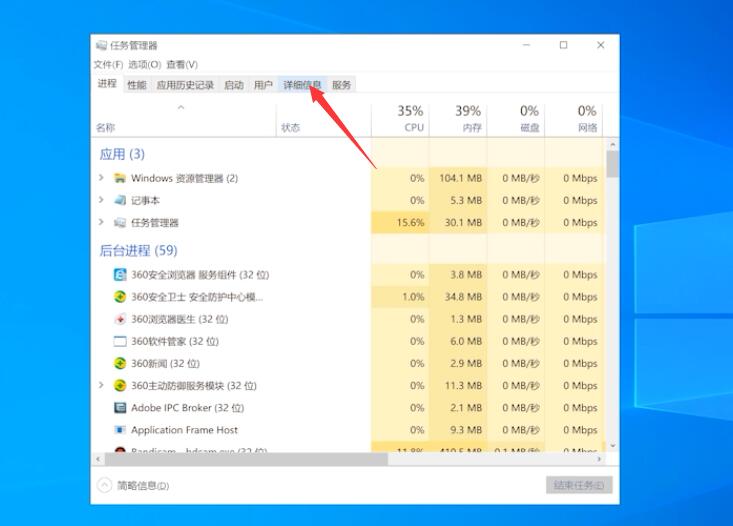Click the horizontal scrollbar thumb
The image size is (733, 526).
click(246, 459)
